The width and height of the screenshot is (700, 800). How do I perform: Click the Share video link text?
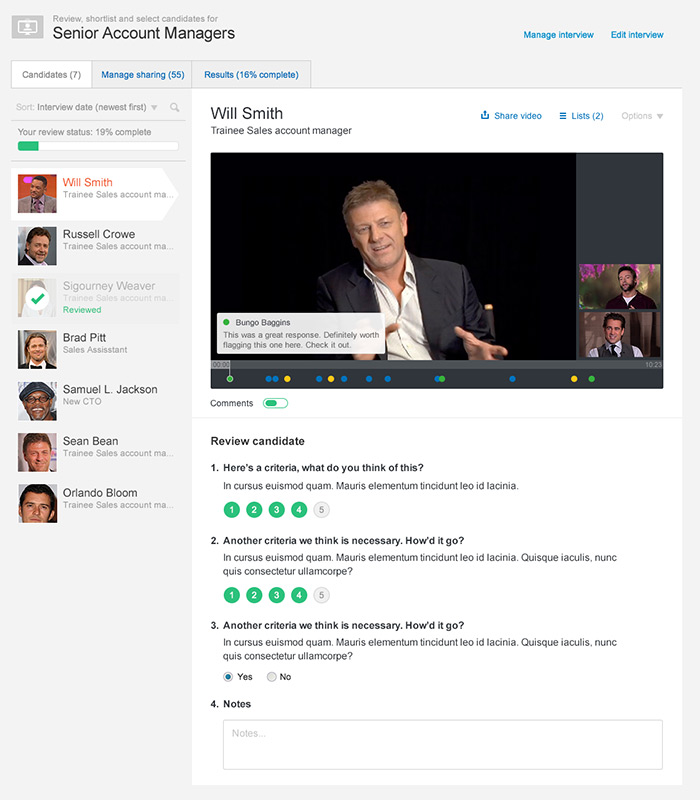pyautogui.click(x=518, y=116)
